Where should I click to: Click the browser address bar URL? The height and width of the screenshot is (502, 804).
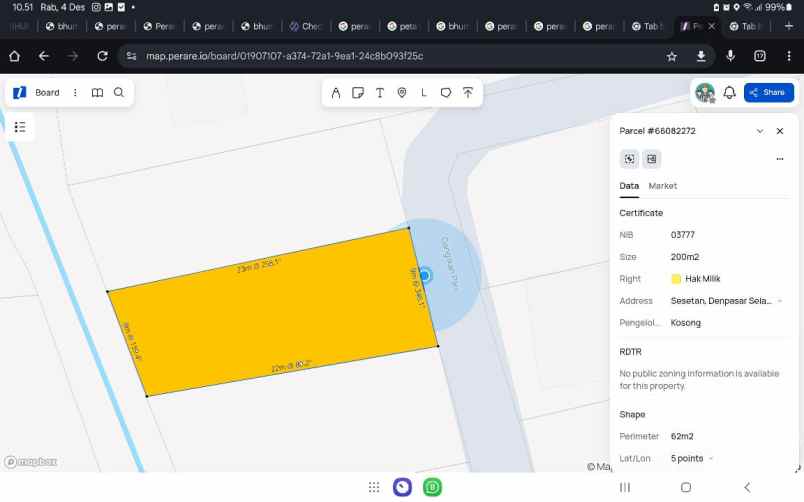tap(285, 56)
